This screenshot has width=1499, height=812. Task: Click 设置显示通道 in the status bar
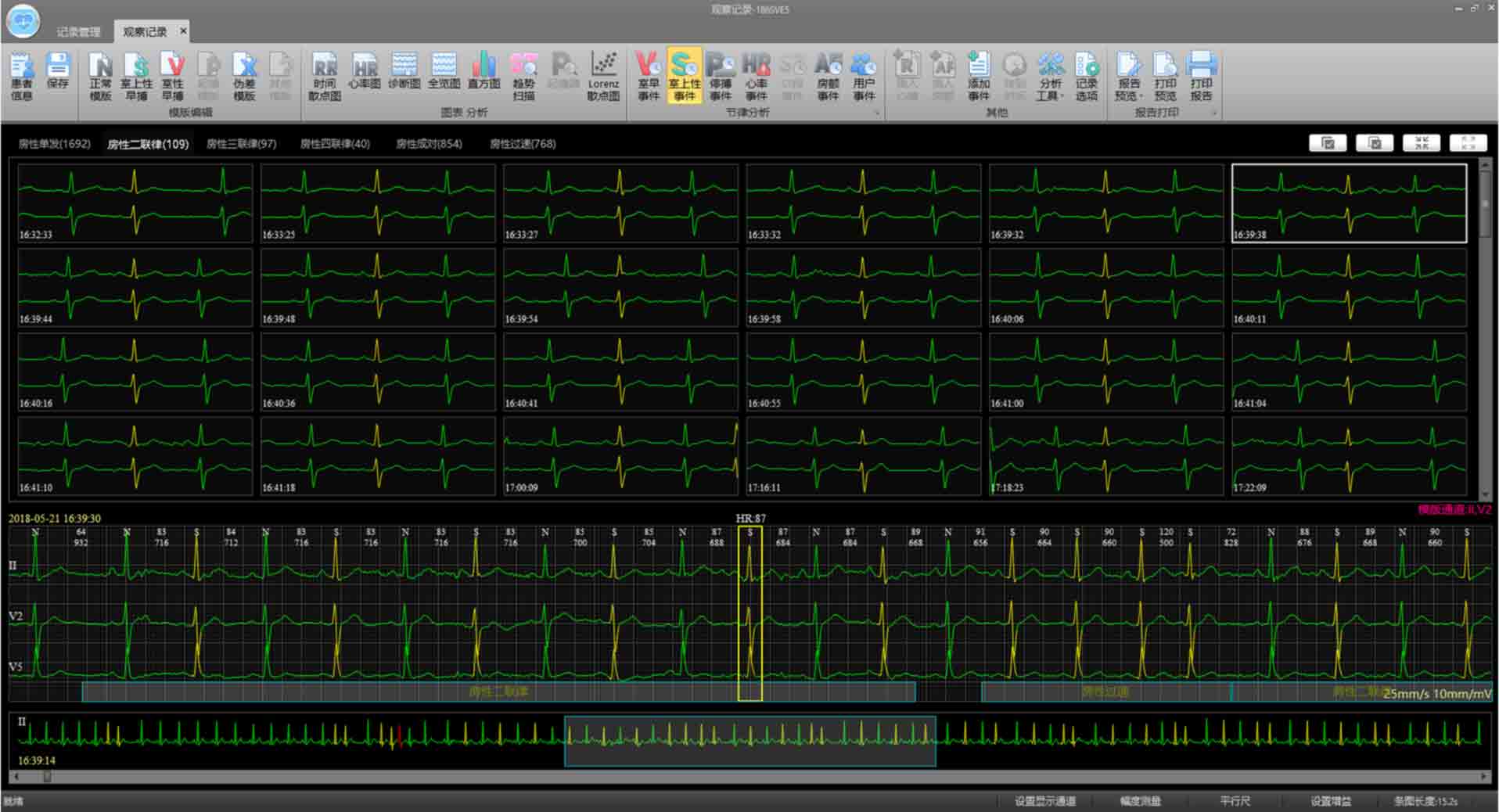click(x=1045, y=801)
